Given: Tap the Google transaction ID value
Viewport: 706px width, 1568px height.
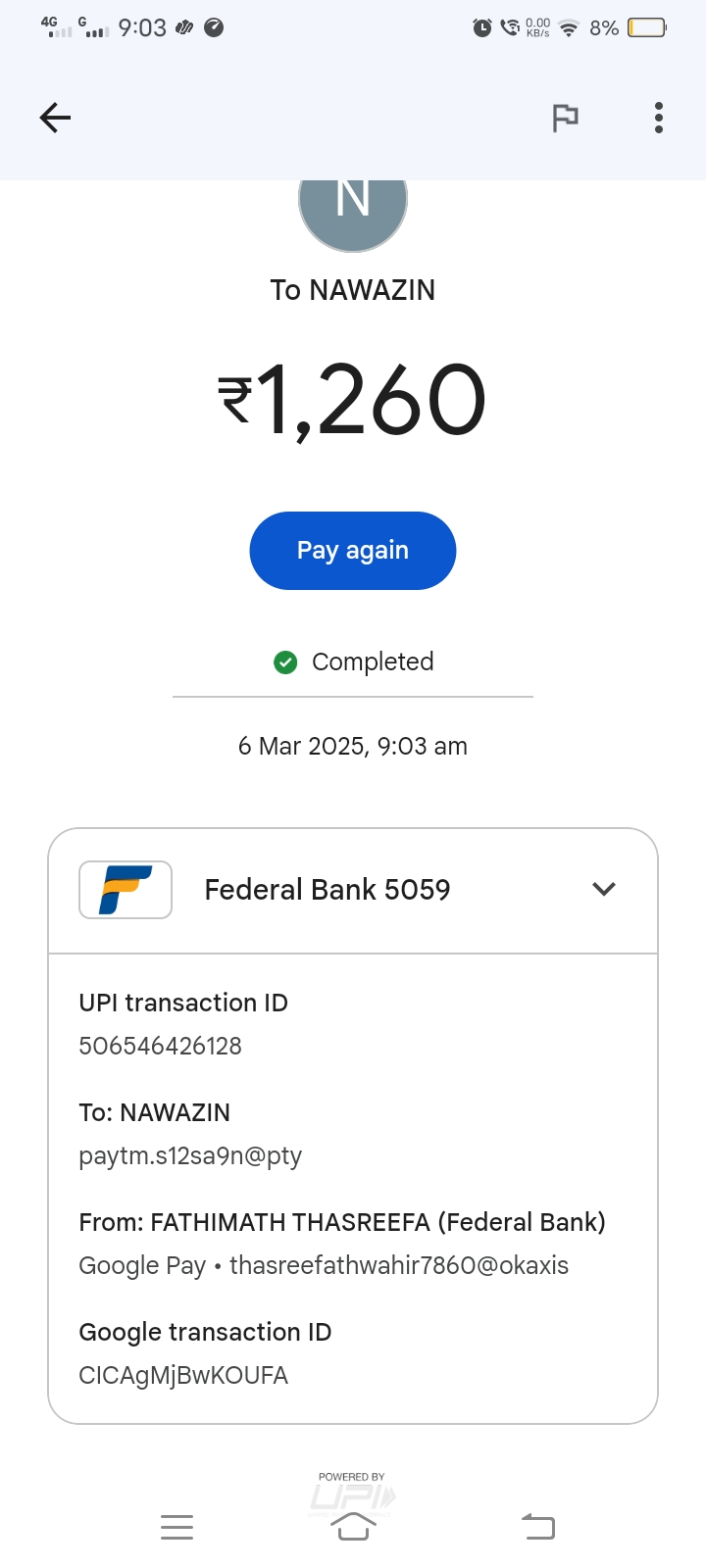Looking at the screenshot, I should [x=183, y=1376].
